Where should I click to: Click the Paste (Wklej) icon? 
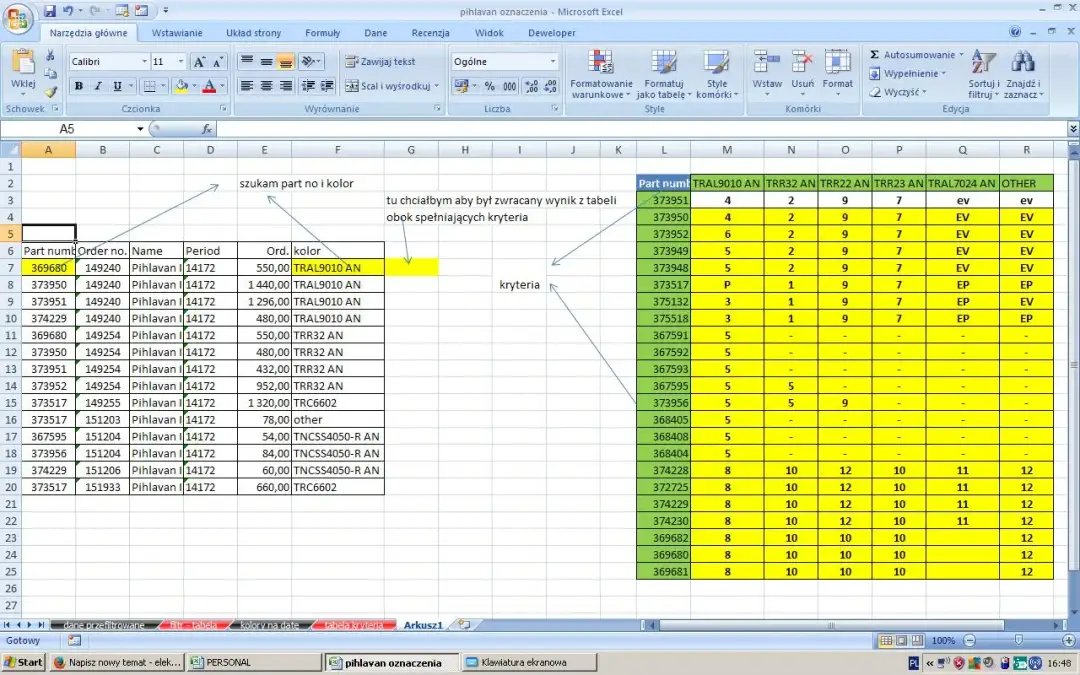point(23,63)
